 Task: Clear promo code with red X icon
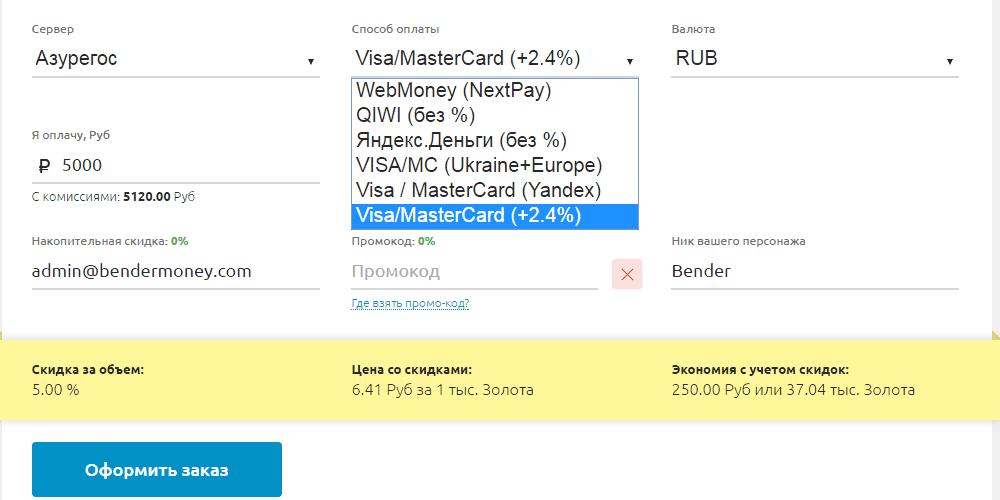pyautogui.click(x=627, y=273)
